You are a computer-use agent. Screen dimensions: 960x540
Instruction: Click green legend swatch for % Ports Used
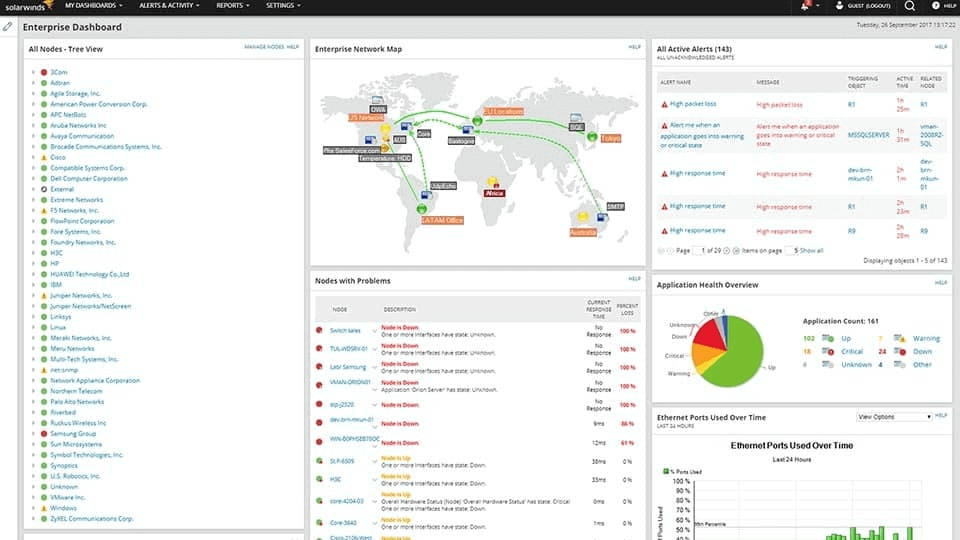[659, 471]
